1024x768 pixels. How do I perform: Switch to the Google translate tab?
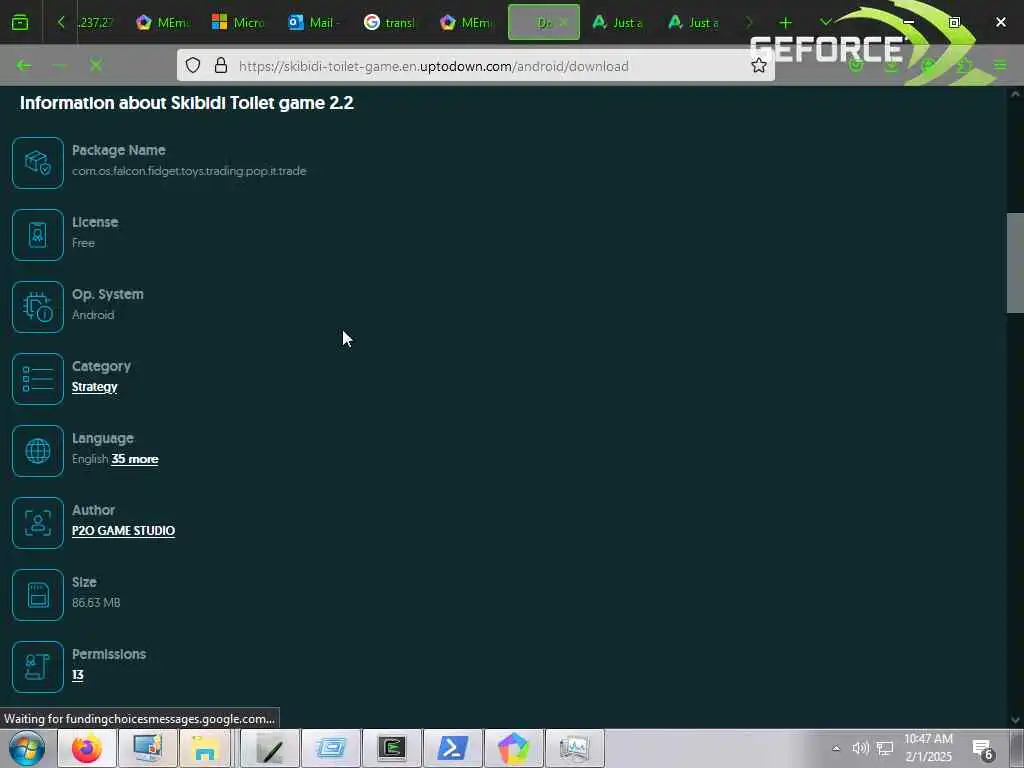click(x=390, y=23)
